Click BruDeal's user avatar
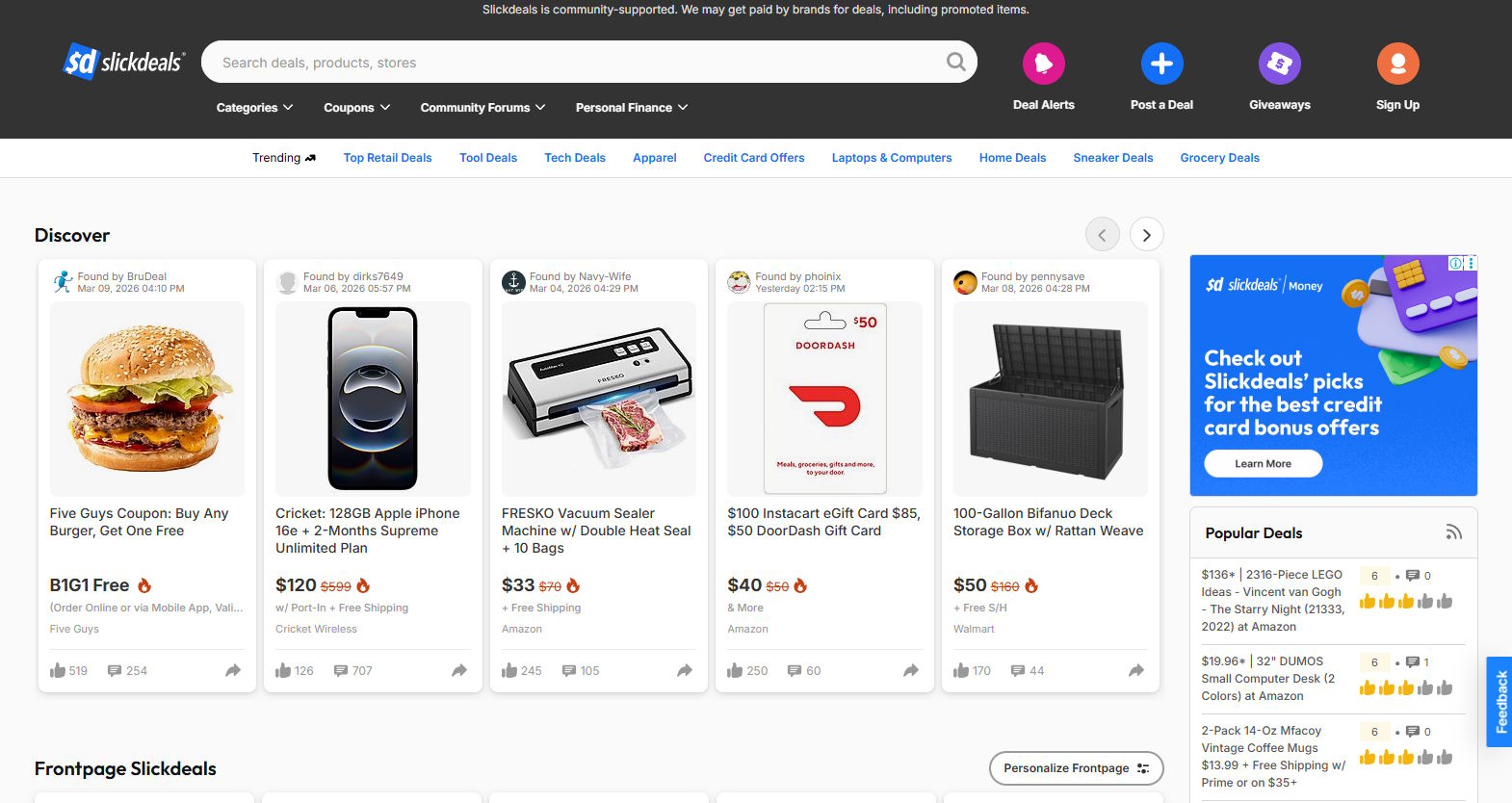This screenshot has width=1512, height=803. tap(63, 281)
